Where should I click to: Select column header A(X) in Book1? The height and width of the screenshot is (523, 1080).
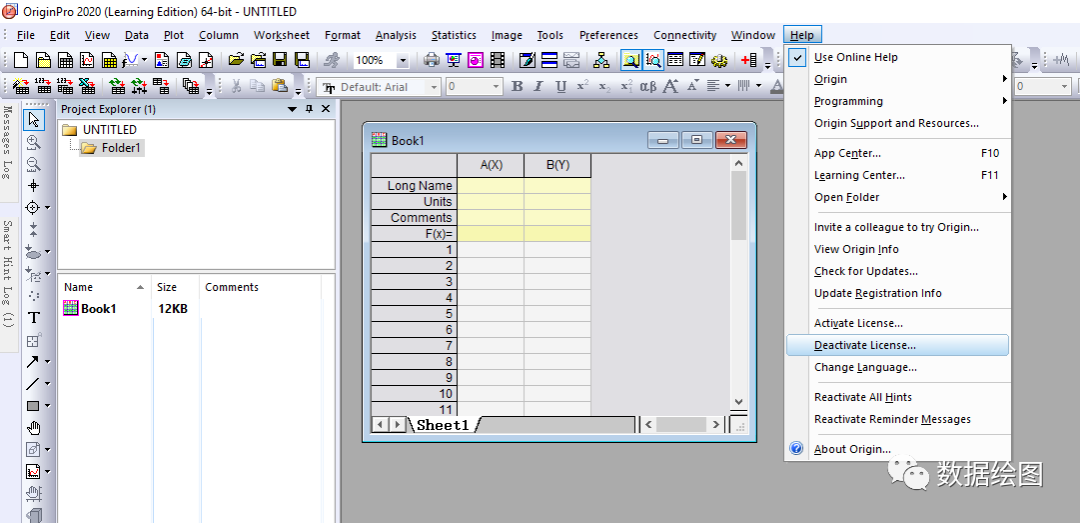490,165
